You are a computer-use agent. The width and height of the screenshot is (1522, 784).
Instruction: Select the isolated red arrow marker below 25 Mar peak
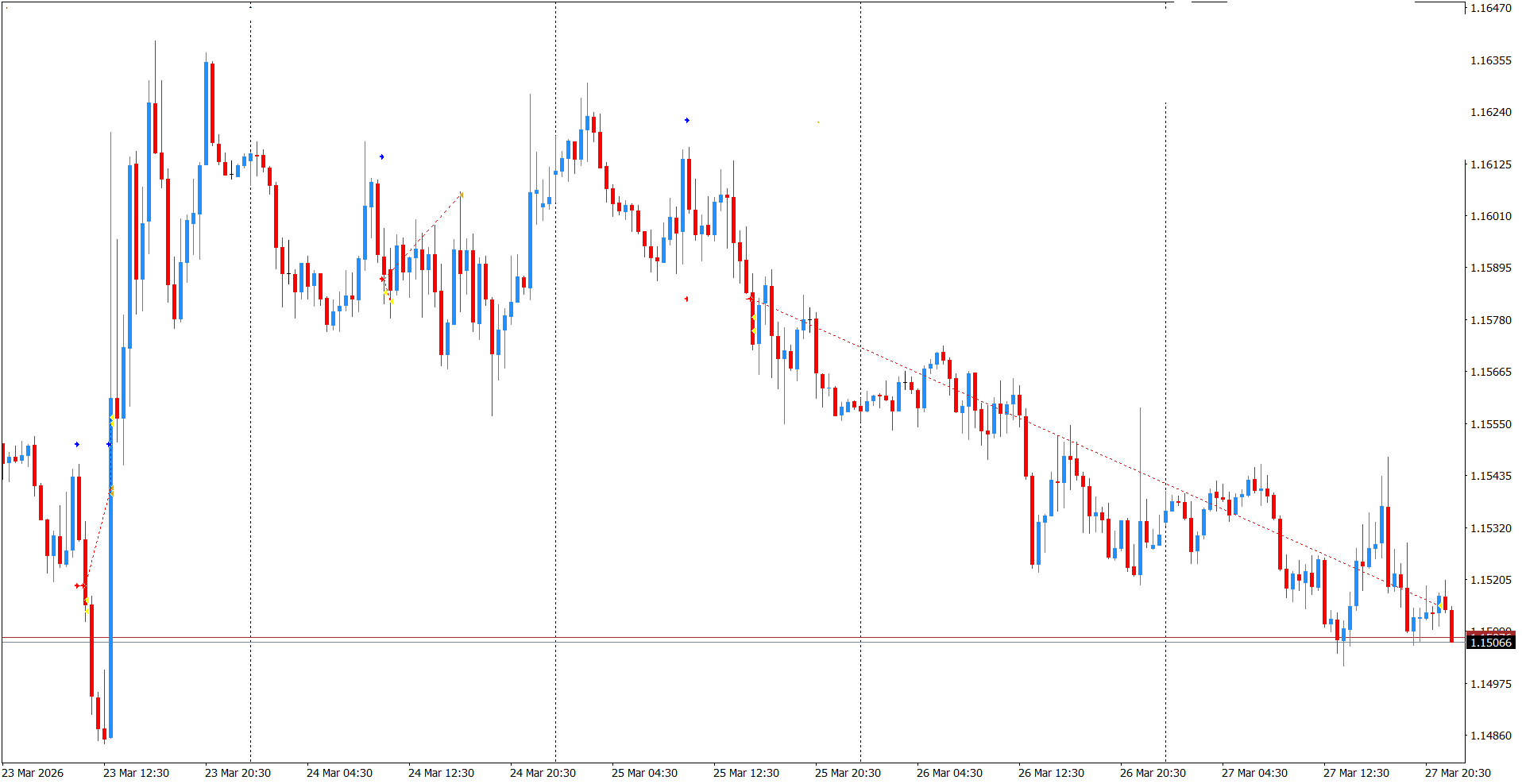pyautogui.click(x=687, y=299)
